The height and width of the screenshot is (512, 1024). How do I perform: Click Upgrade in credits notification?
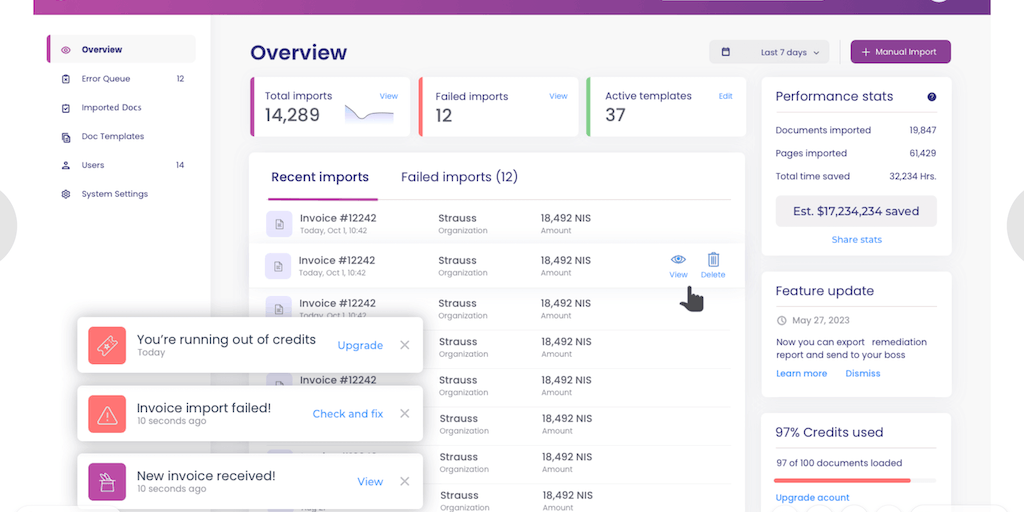[360, 345]
